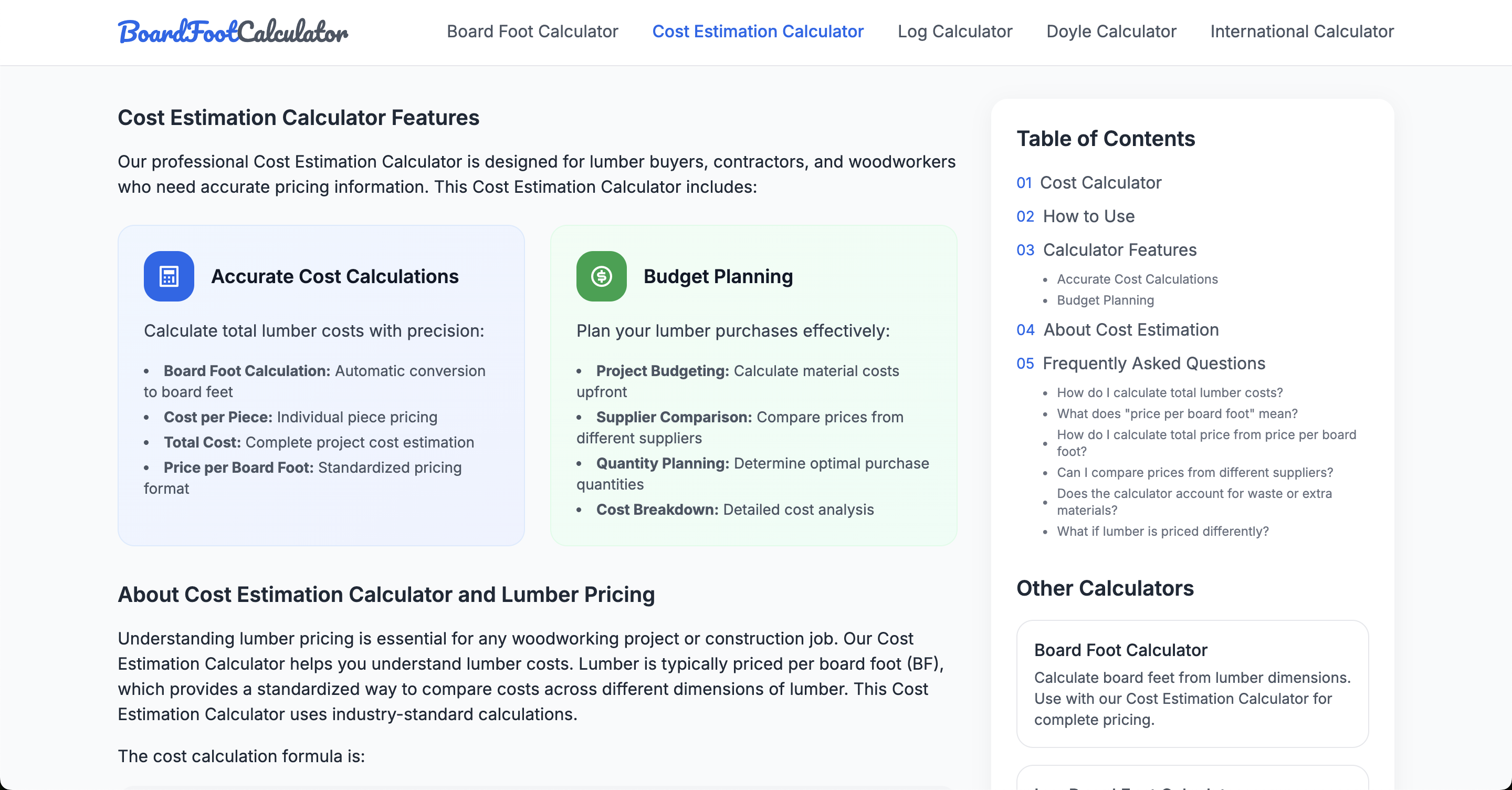Jump to 02 How to Use section
The image size is (1512, 790).
pos(1075,216)
